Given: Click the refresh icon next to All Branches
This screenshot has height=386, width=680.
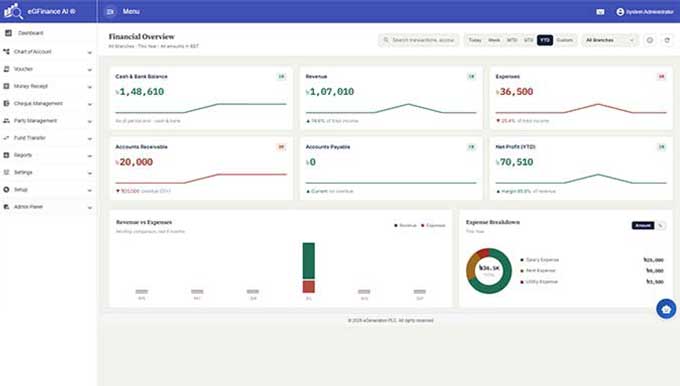Looking at the screenshot, I should tap(667, 40).
